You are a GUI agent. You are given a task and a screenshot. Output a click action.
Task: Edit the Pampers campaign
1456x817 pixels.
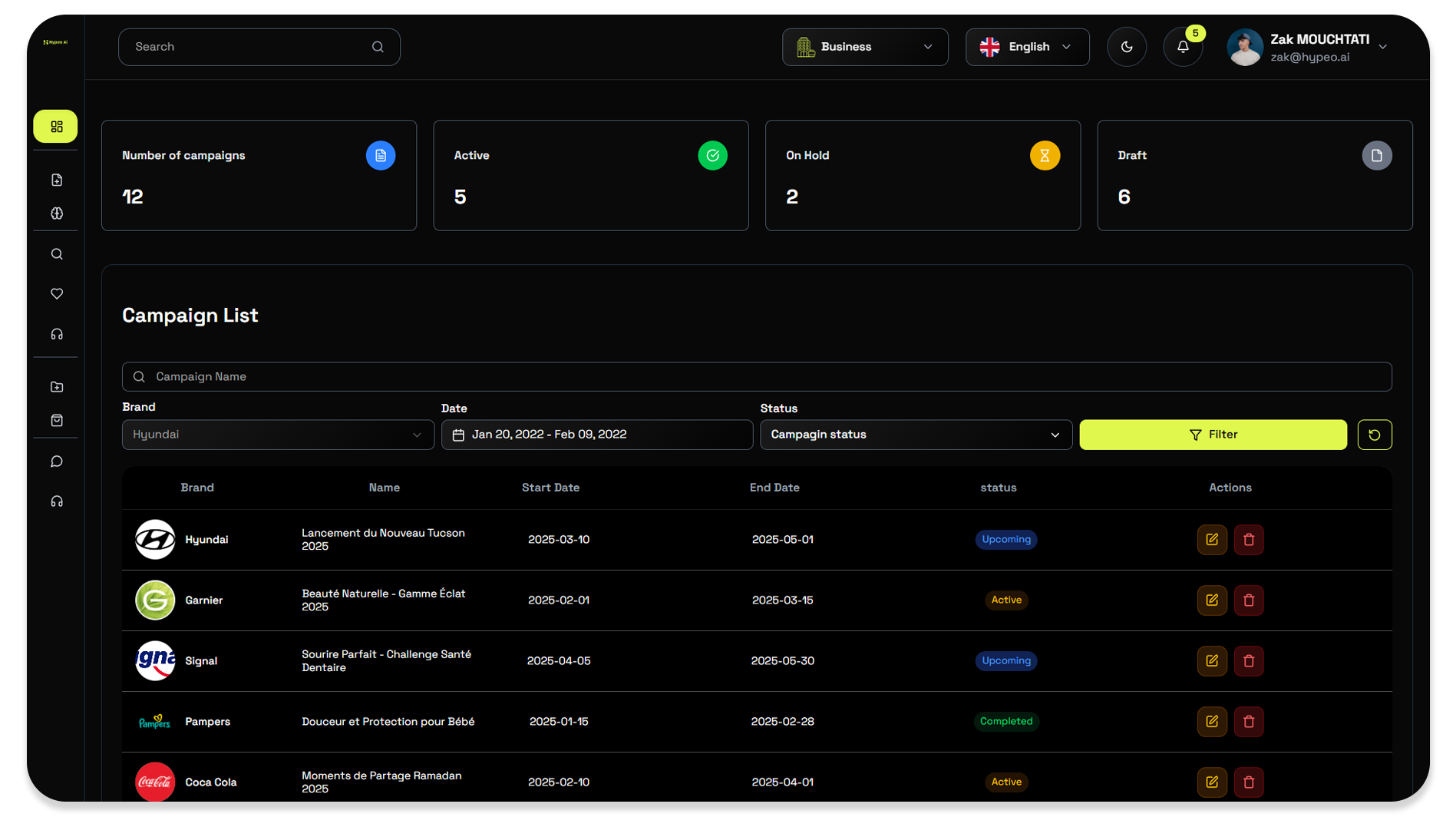pyautogui.click(x=1212, y=722)
